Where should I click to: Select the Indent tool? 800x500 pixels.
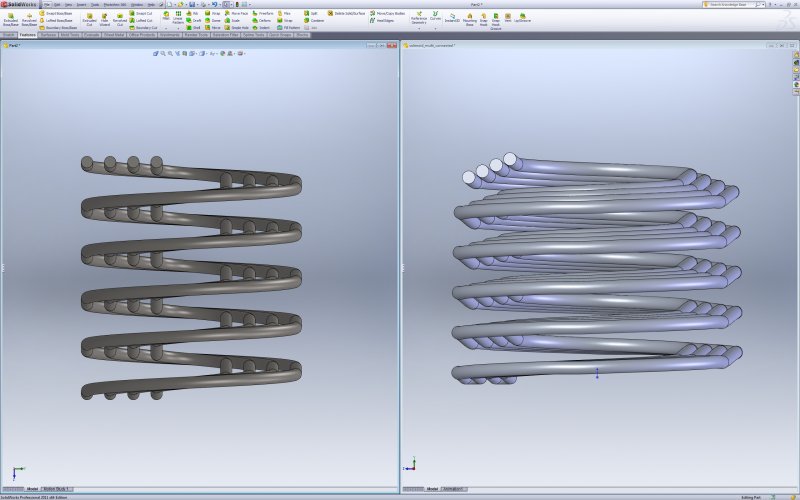click(261, 28)
